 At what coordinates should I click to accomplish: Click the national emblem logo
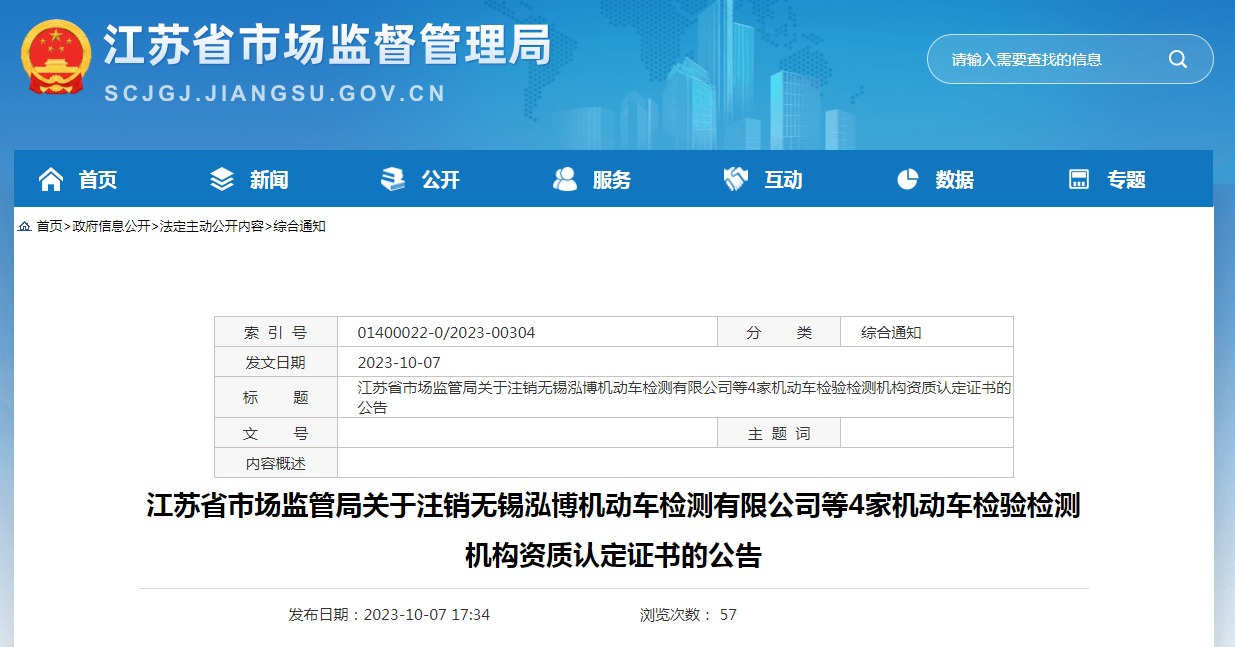point(56,57)
